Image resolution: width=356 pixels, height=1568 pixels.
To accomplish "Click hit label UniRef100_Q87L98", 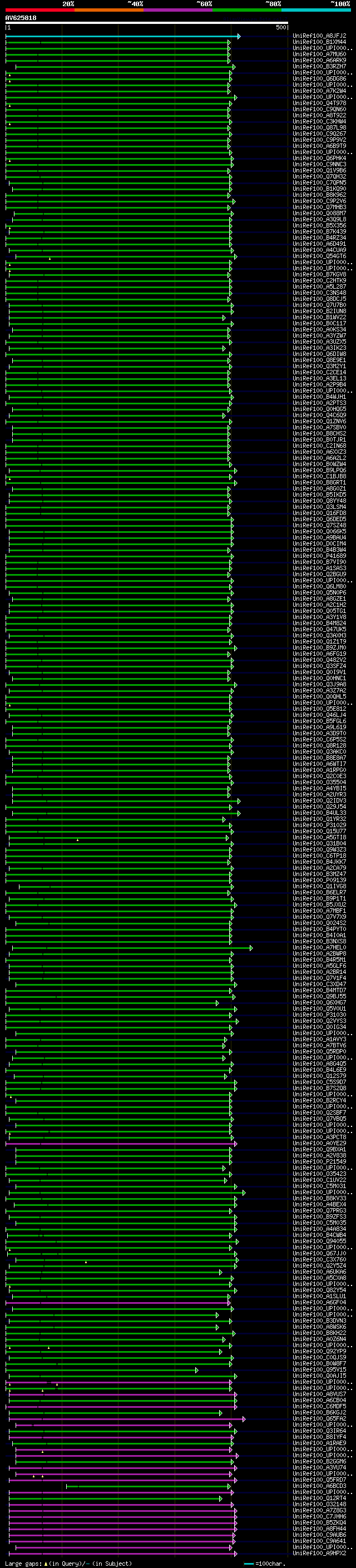I will coord(319,127).
